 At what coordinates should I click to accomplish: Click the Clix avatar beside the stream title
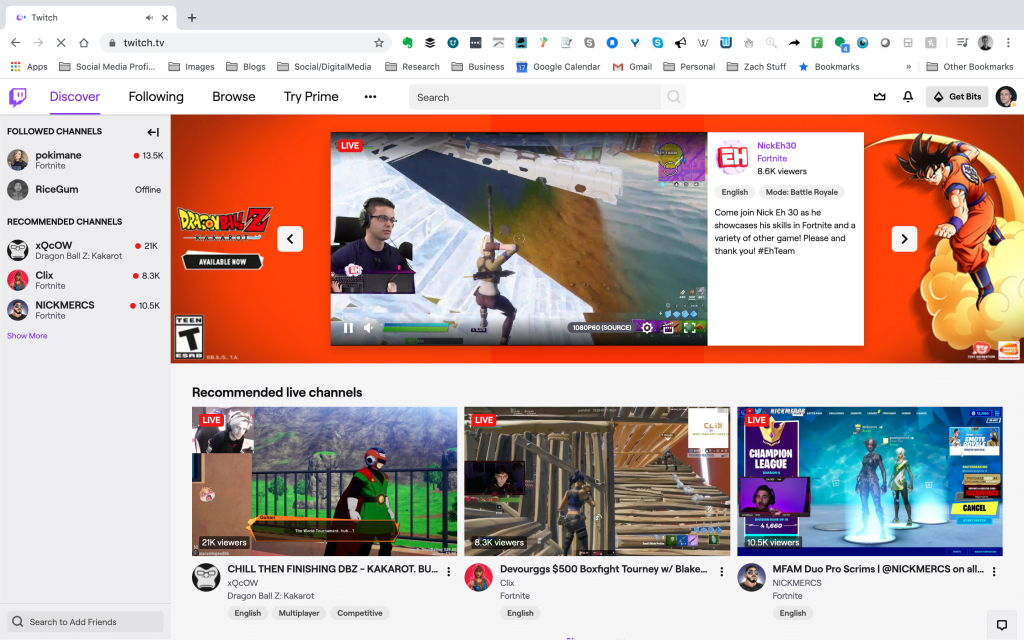point(479,577)
